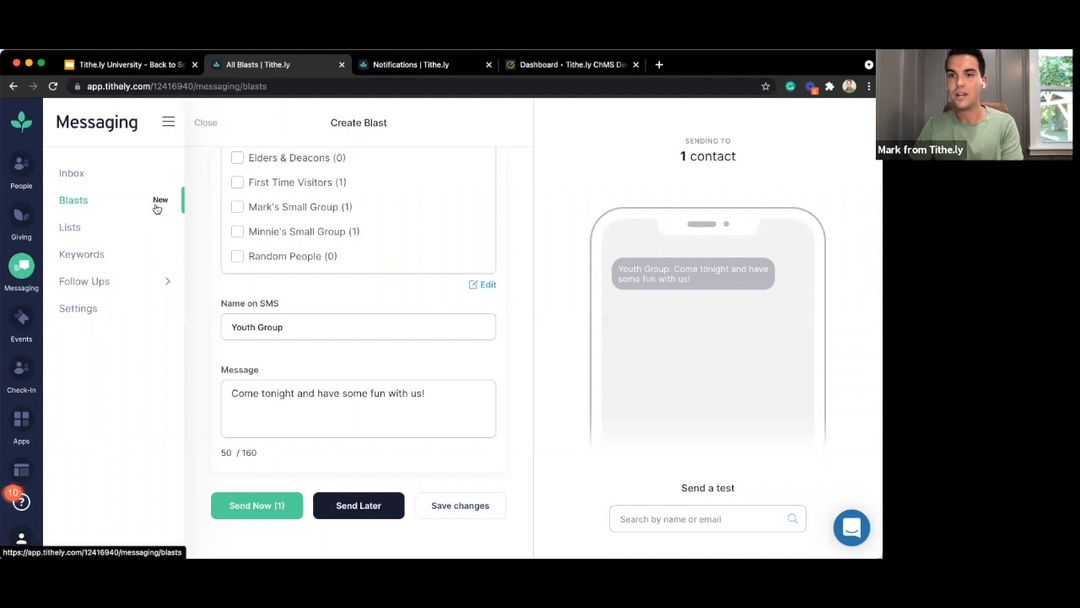
Task: Click the notification badge showing 10
Action: (x=13, y=492)
